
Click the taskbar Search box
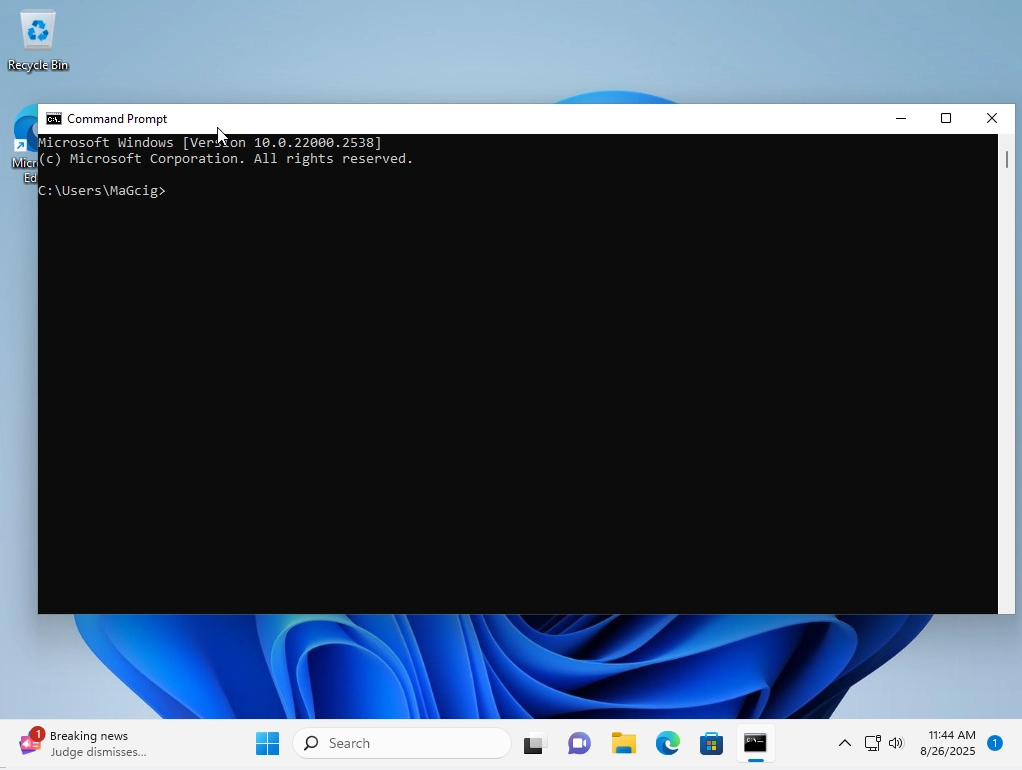[402, 743]
